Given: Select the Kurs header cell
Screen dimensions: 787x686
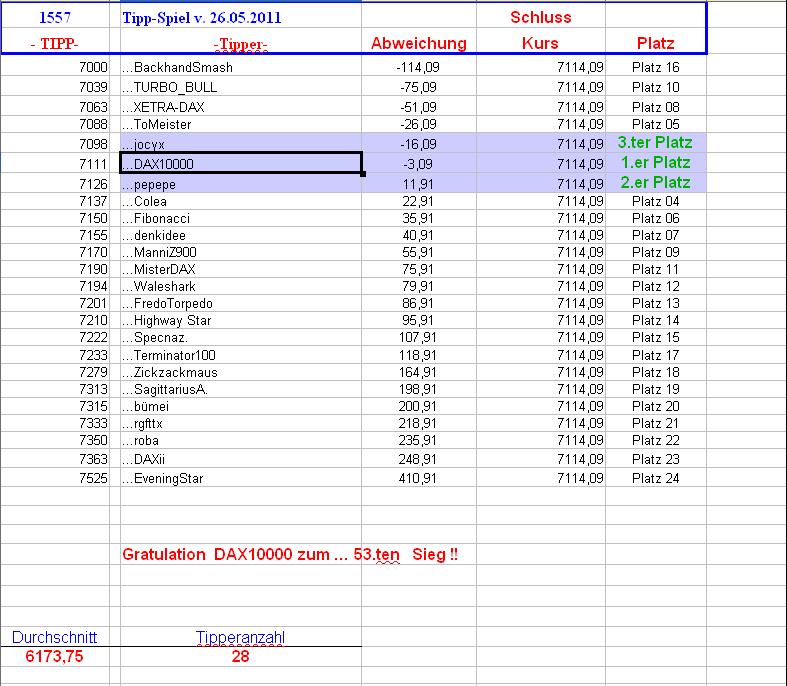Looking at the screenshot, I should (541, 43).
